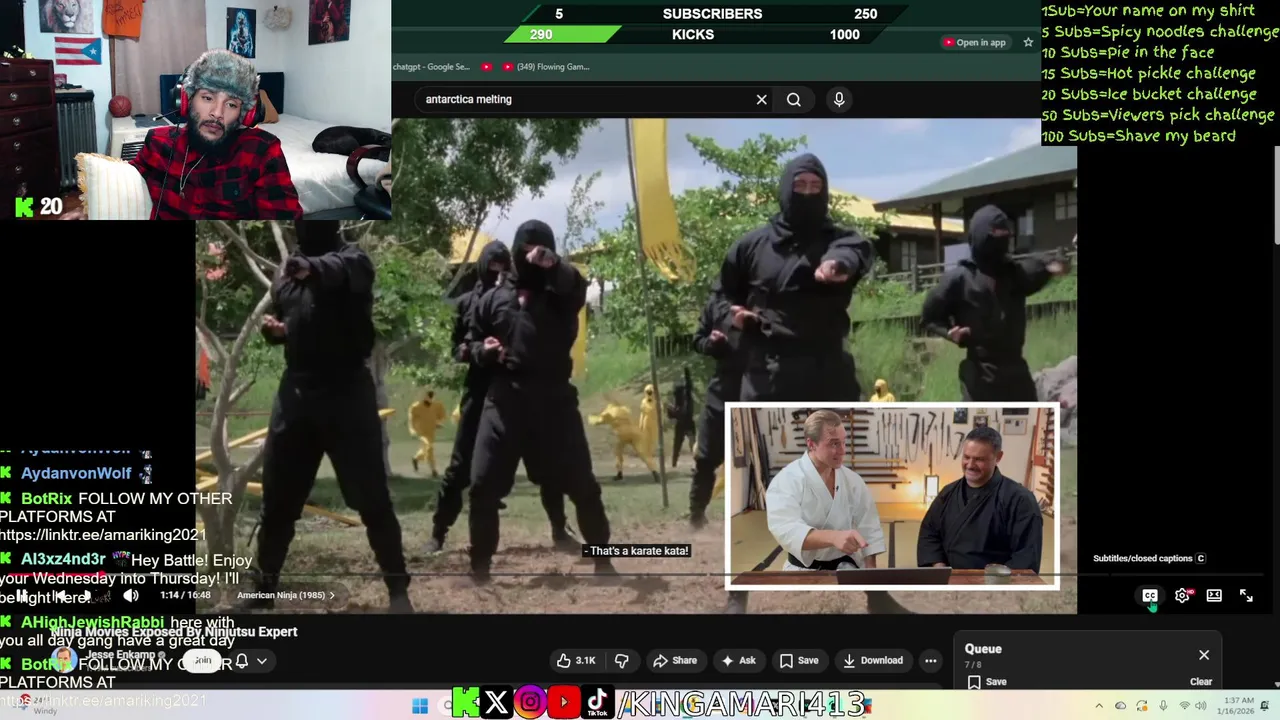This screenshot has height=720, width=1280.
Task: Open the Windy weather widget on taskbar
Action: coord(36,705)
